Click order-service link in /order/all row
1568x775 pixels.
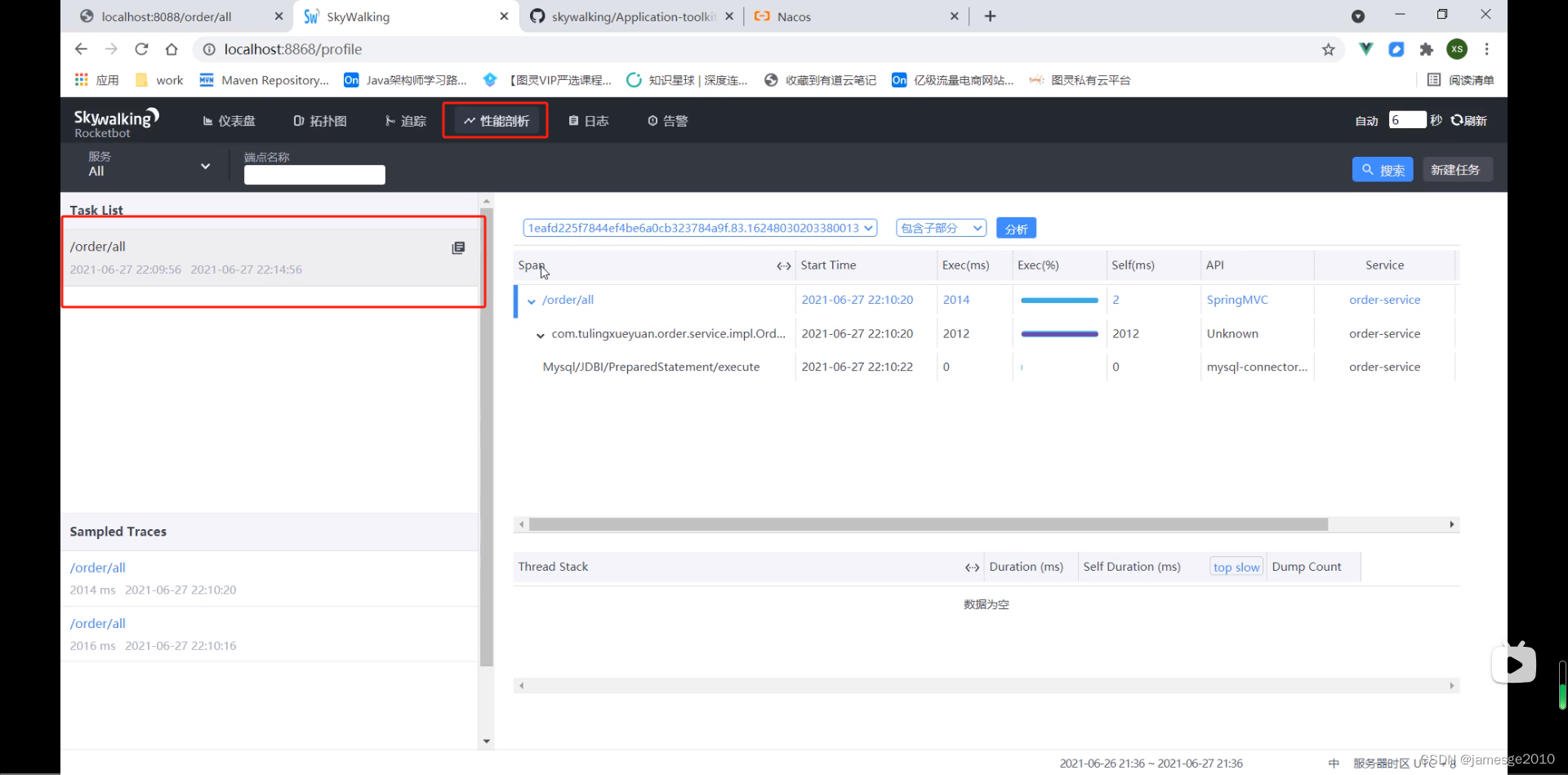tap(1384, 300)
